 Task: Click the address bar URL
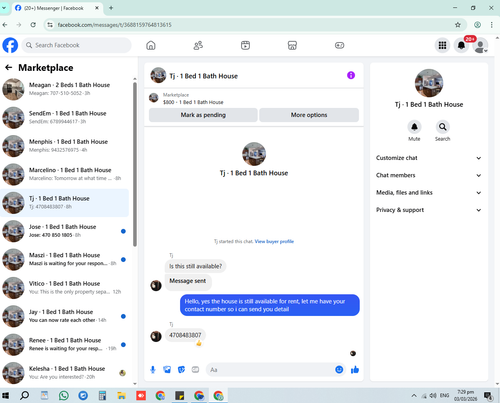[114, 25]
